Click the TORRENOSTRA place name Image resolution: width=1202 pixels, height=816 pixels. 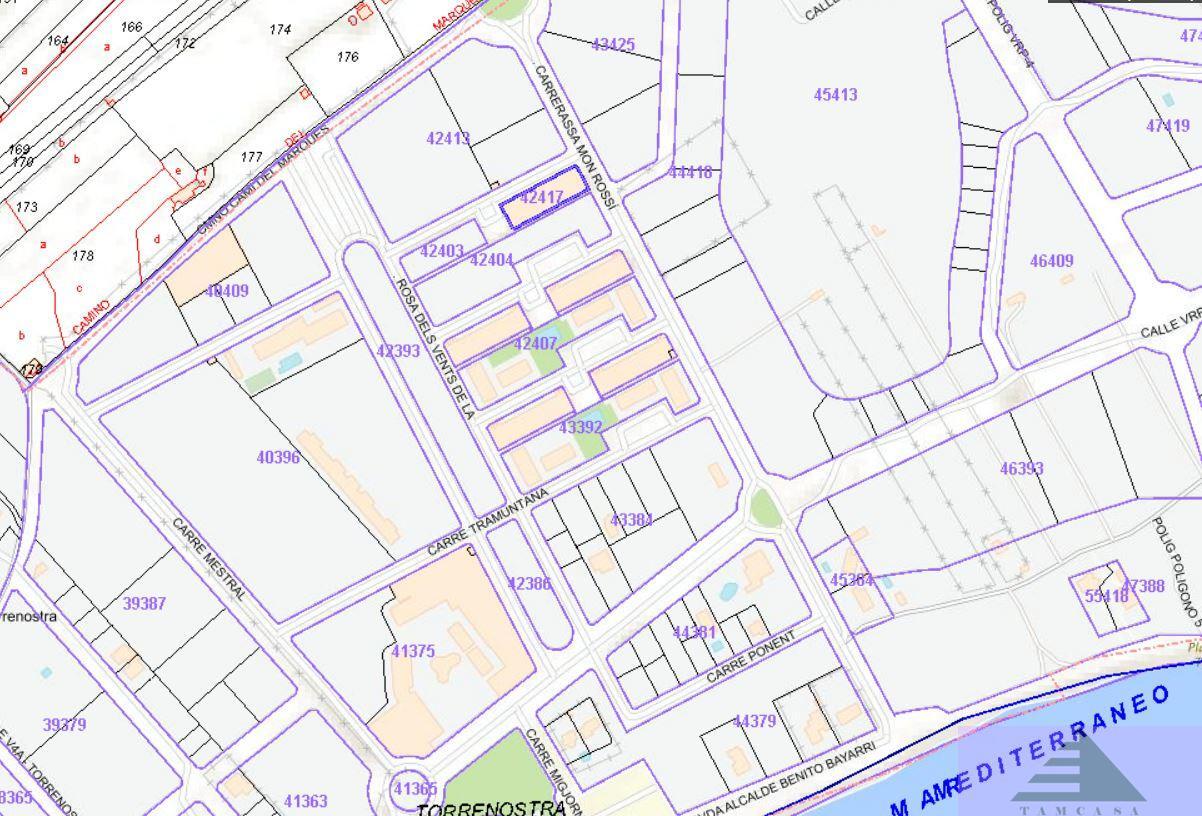pyautogui.click(x=491, y=808)
